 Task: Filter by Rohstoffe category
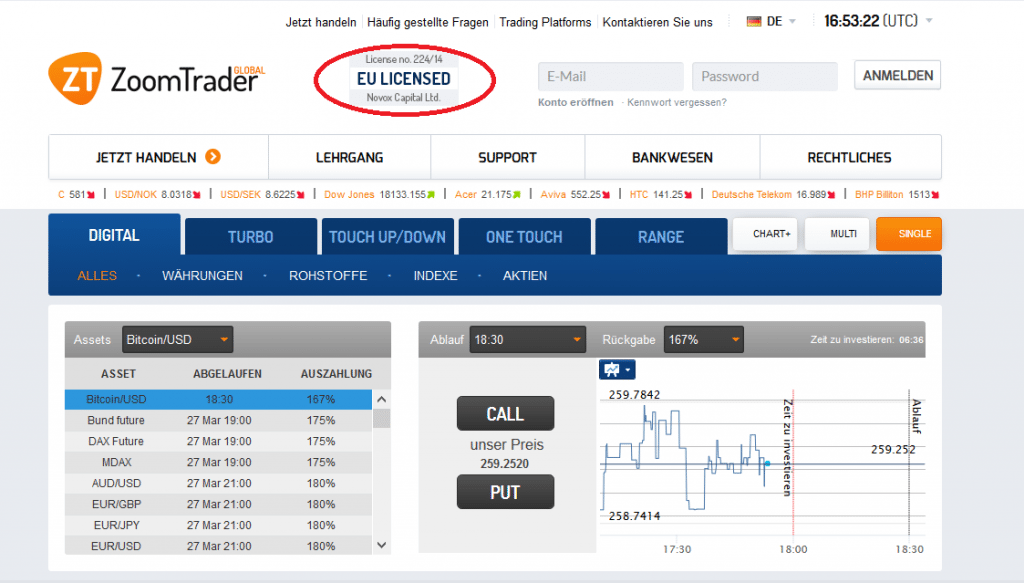click(x=328, y=276)
